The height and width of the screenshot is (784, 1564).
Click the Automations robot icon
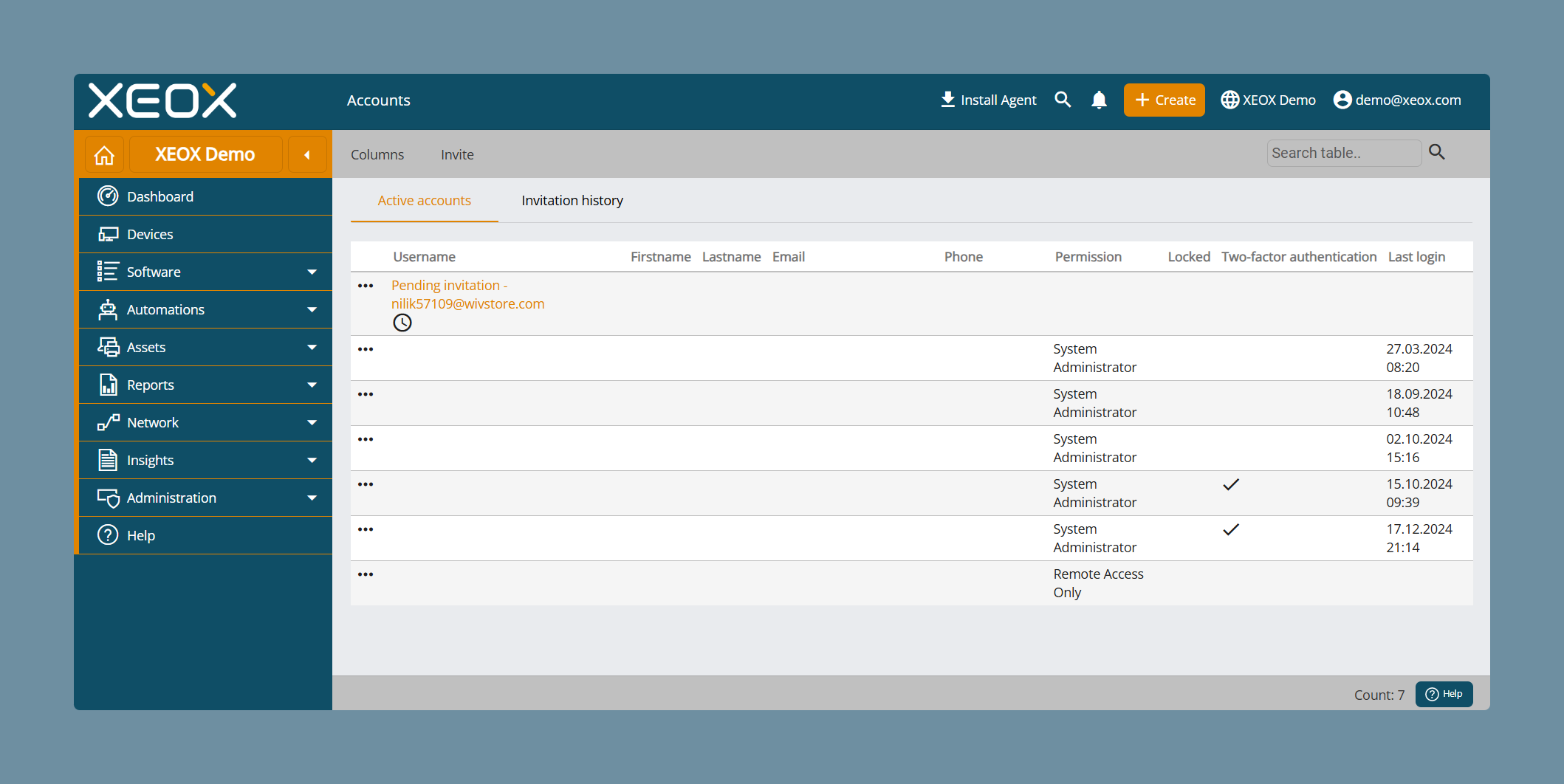[x=108, y=309]
